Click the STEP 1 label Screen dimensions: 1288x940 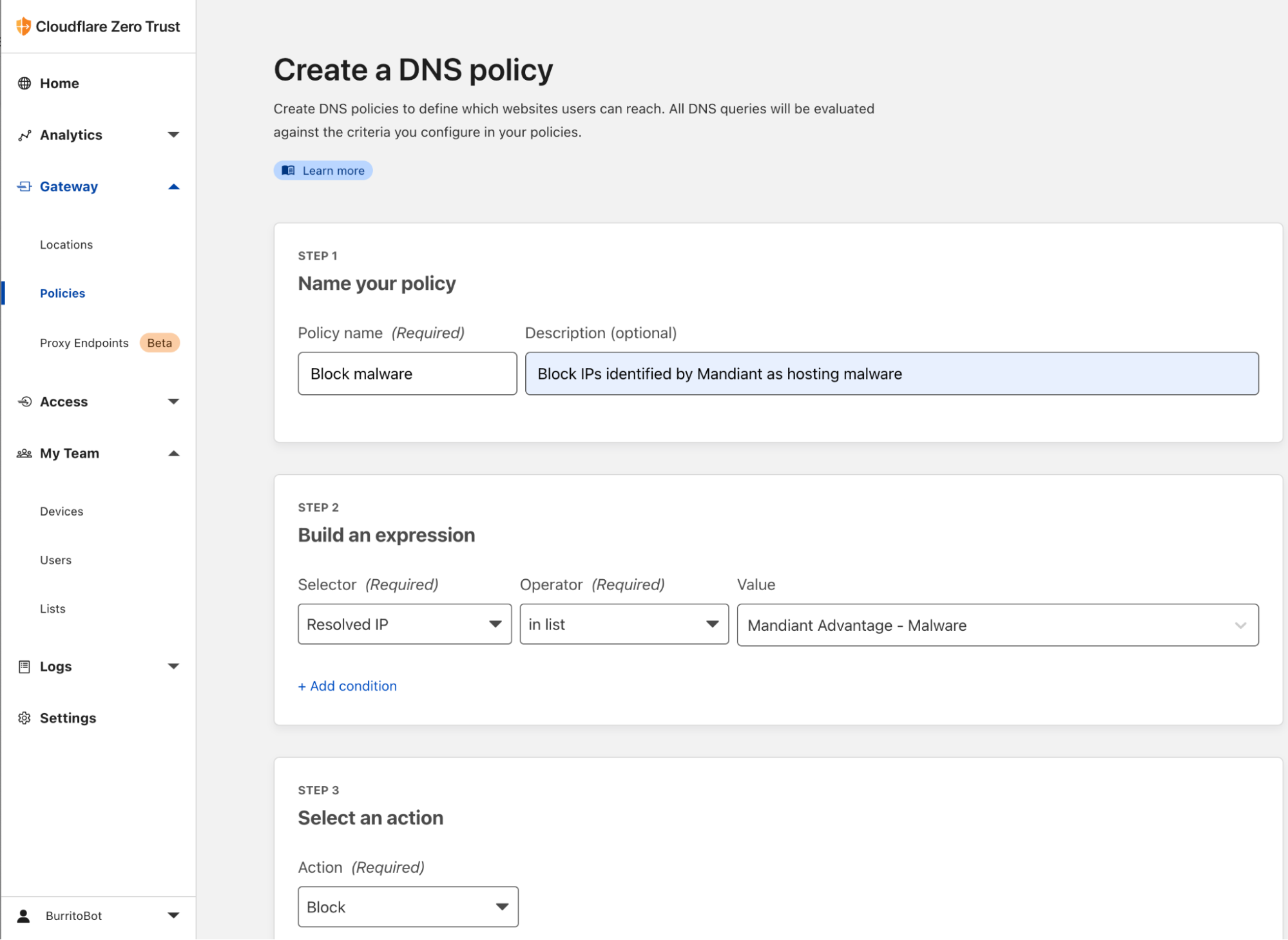point(318,256)
